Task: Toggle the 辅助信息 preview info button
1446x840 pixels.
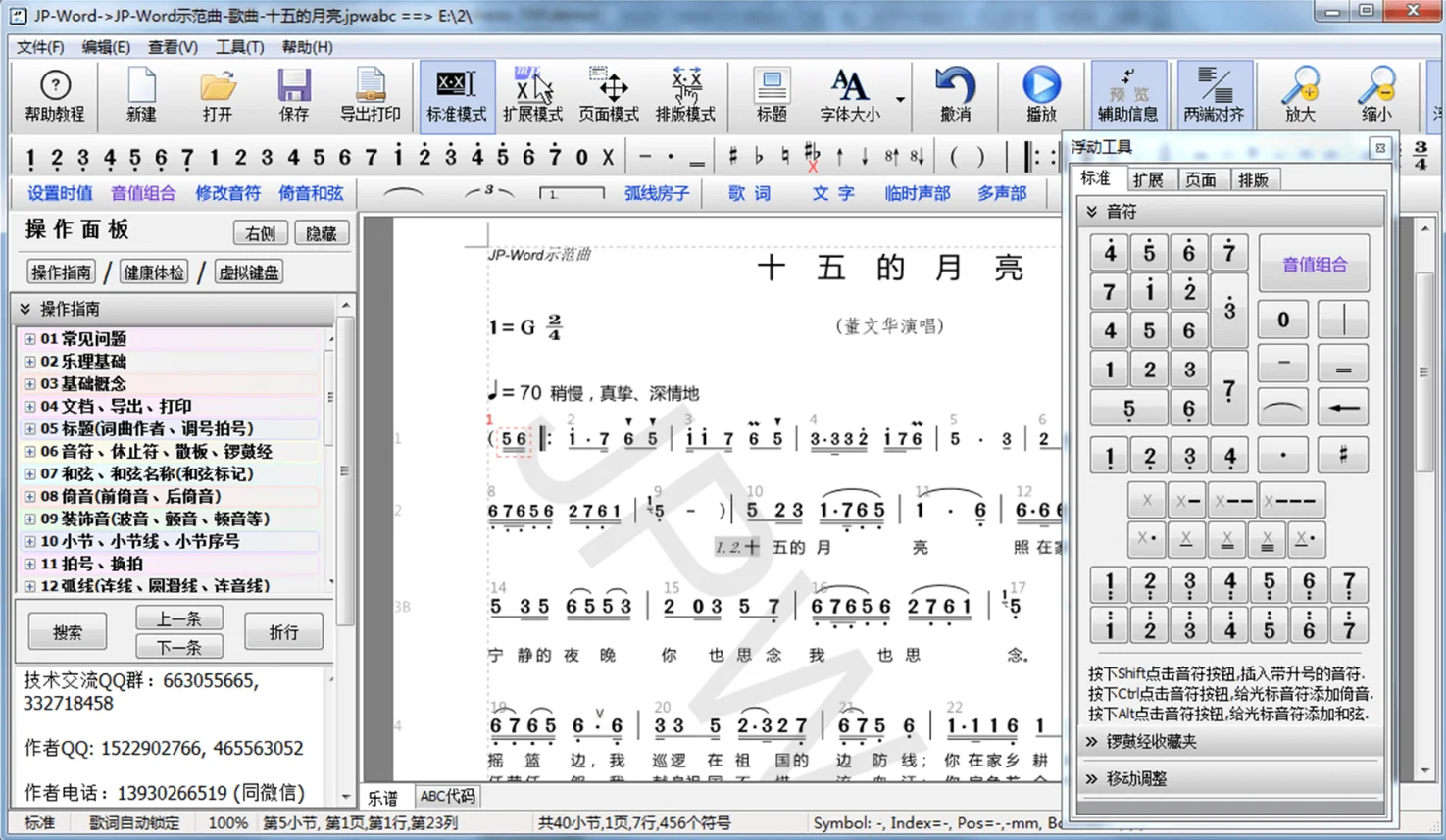Action: pos(1127,95)
